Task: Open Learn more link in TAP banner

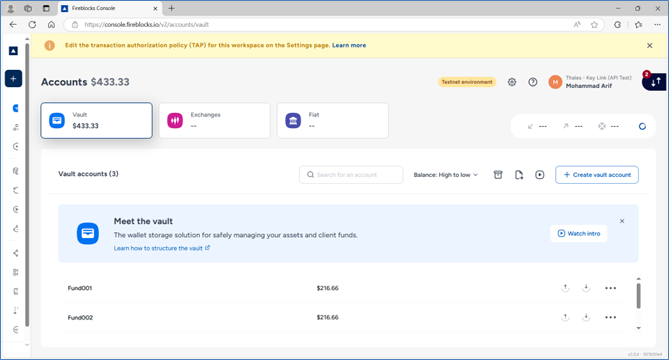Action: pyautogui.click(x=349, y=45)
